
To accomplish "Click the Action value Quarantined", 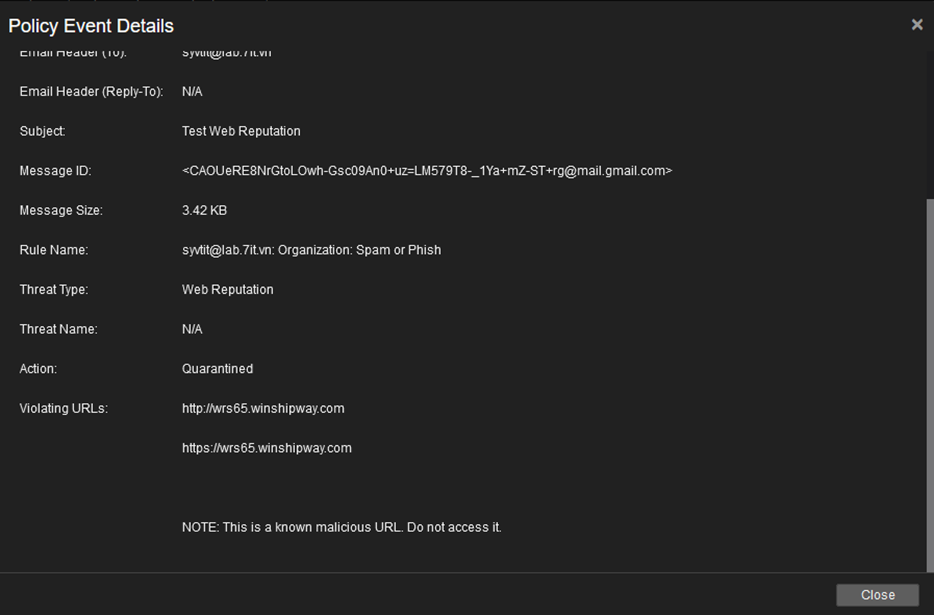I will tap(217, 369).
